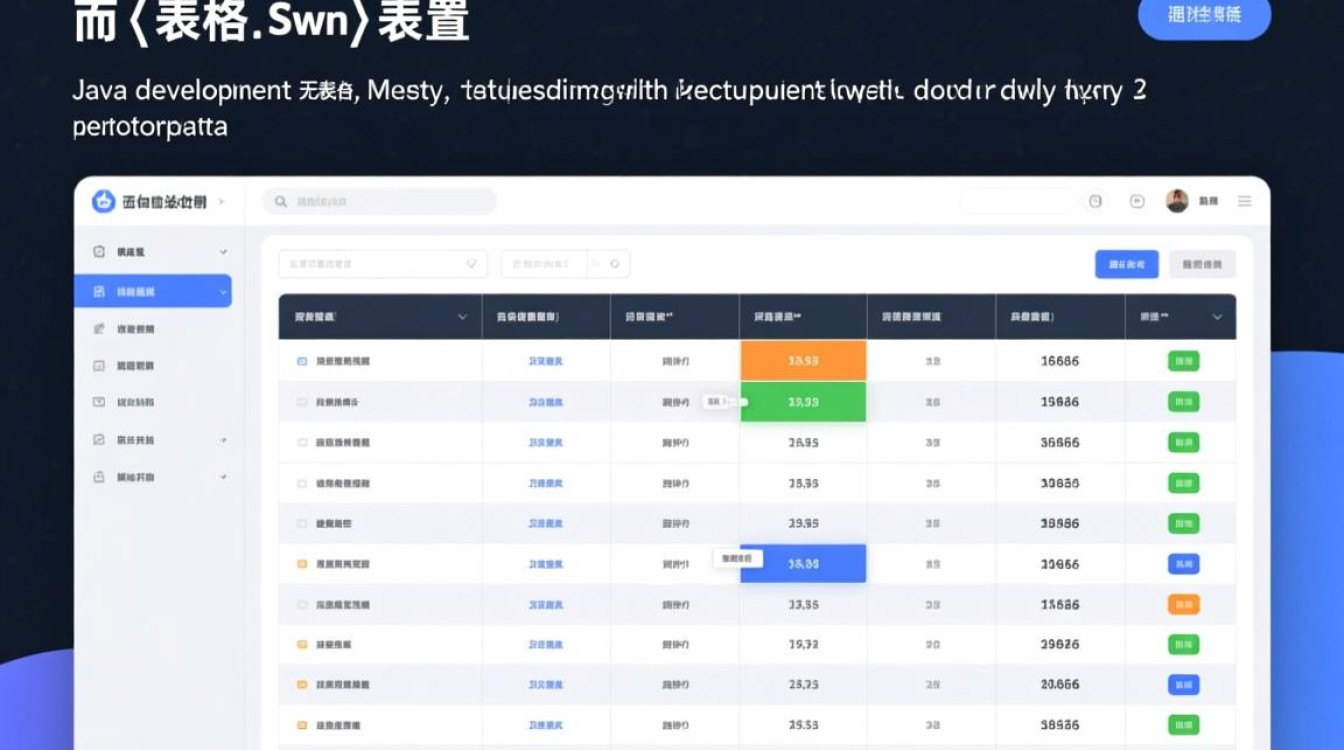
Task: Click the blue app logo in the sidebar
Action: pos(102,201)
